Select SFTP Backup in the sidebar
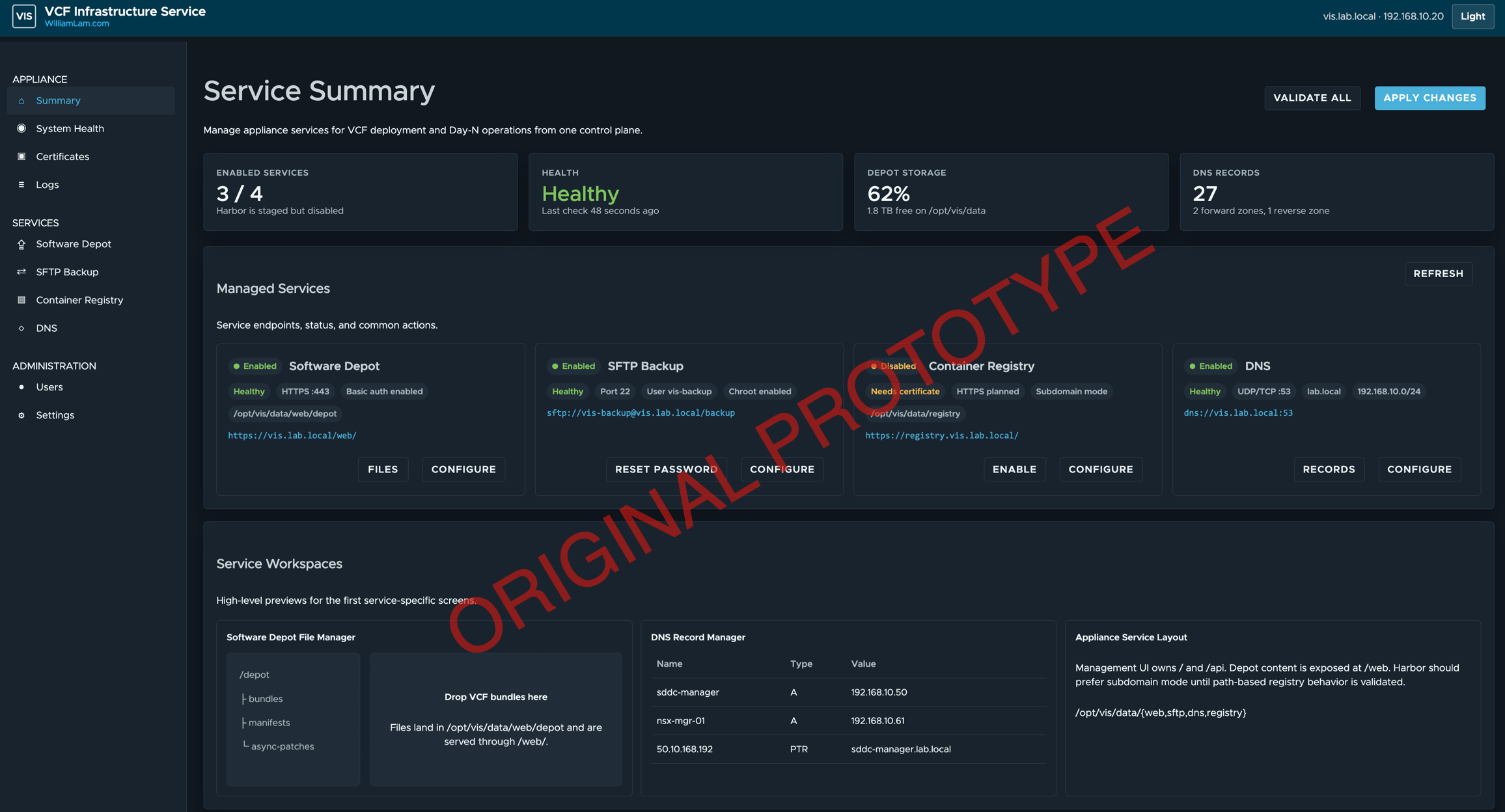This screenshot has height=812, width=1505. 91,272
